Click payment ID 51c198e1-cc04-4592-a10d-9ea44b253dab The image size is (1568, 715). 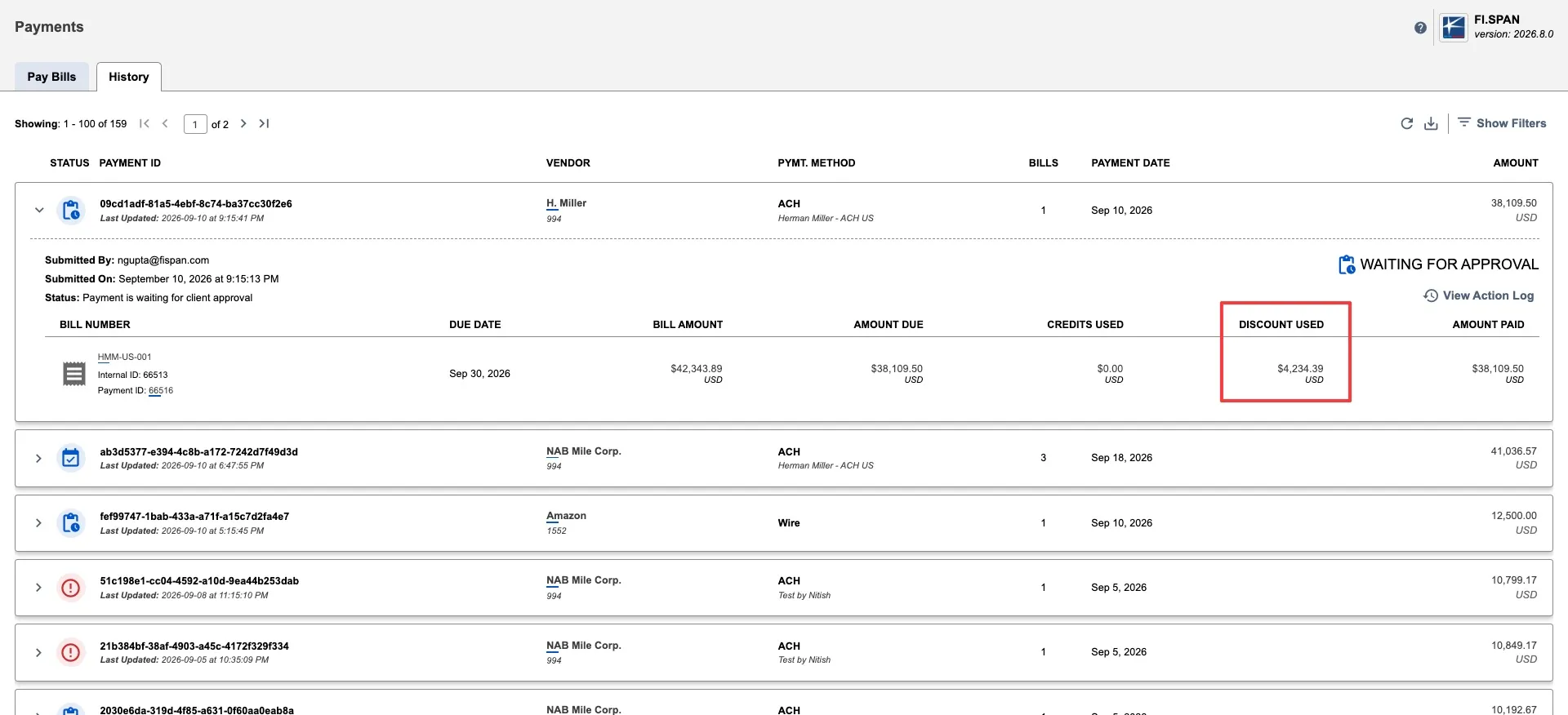(x=199, y=581)
